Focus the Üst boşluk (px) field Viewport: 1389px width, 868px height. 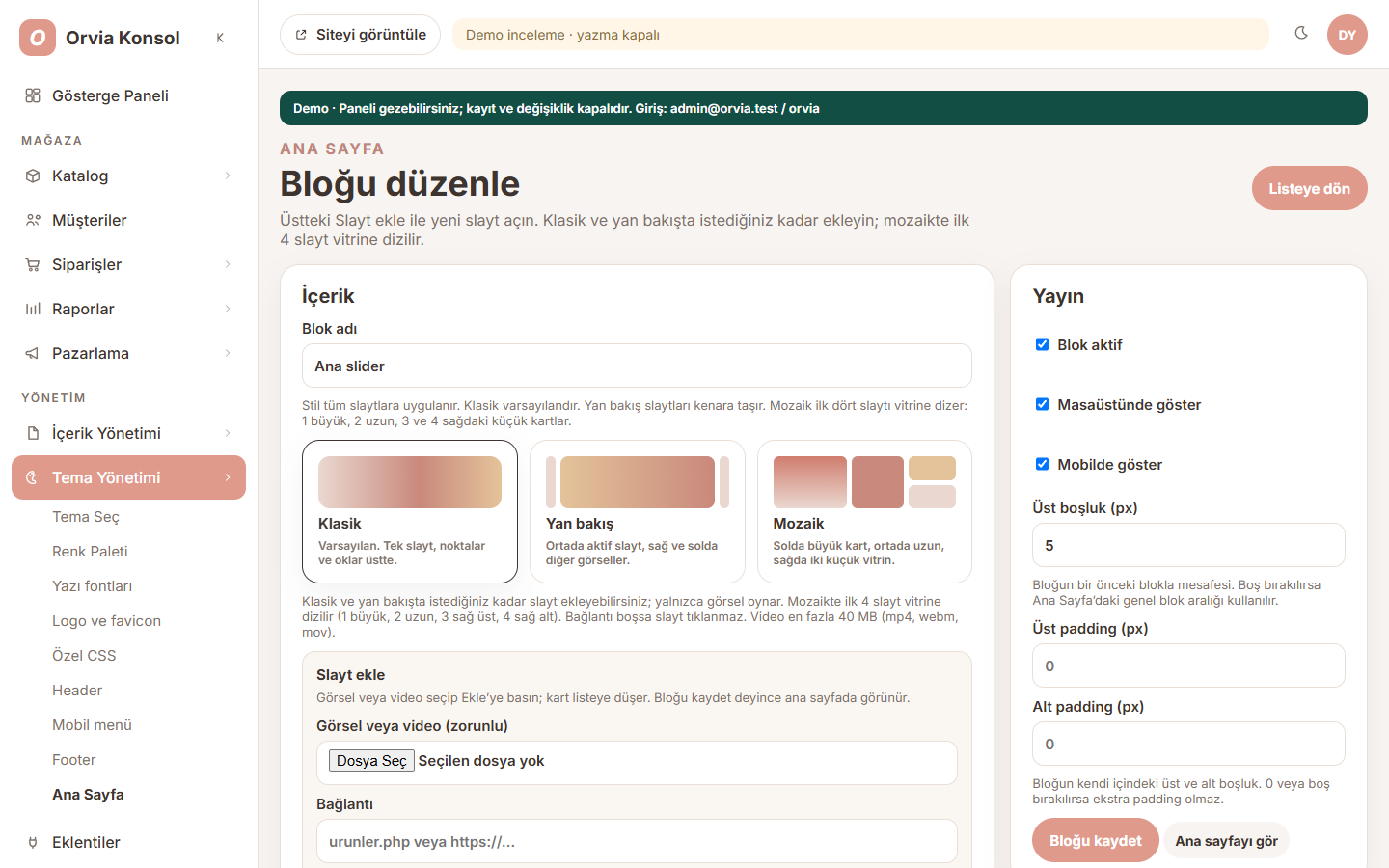tap(1188, 545)
